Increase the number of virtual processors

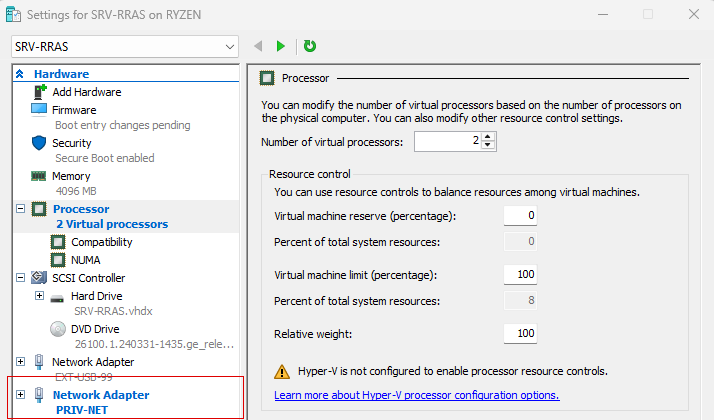(x=488, y=137)
